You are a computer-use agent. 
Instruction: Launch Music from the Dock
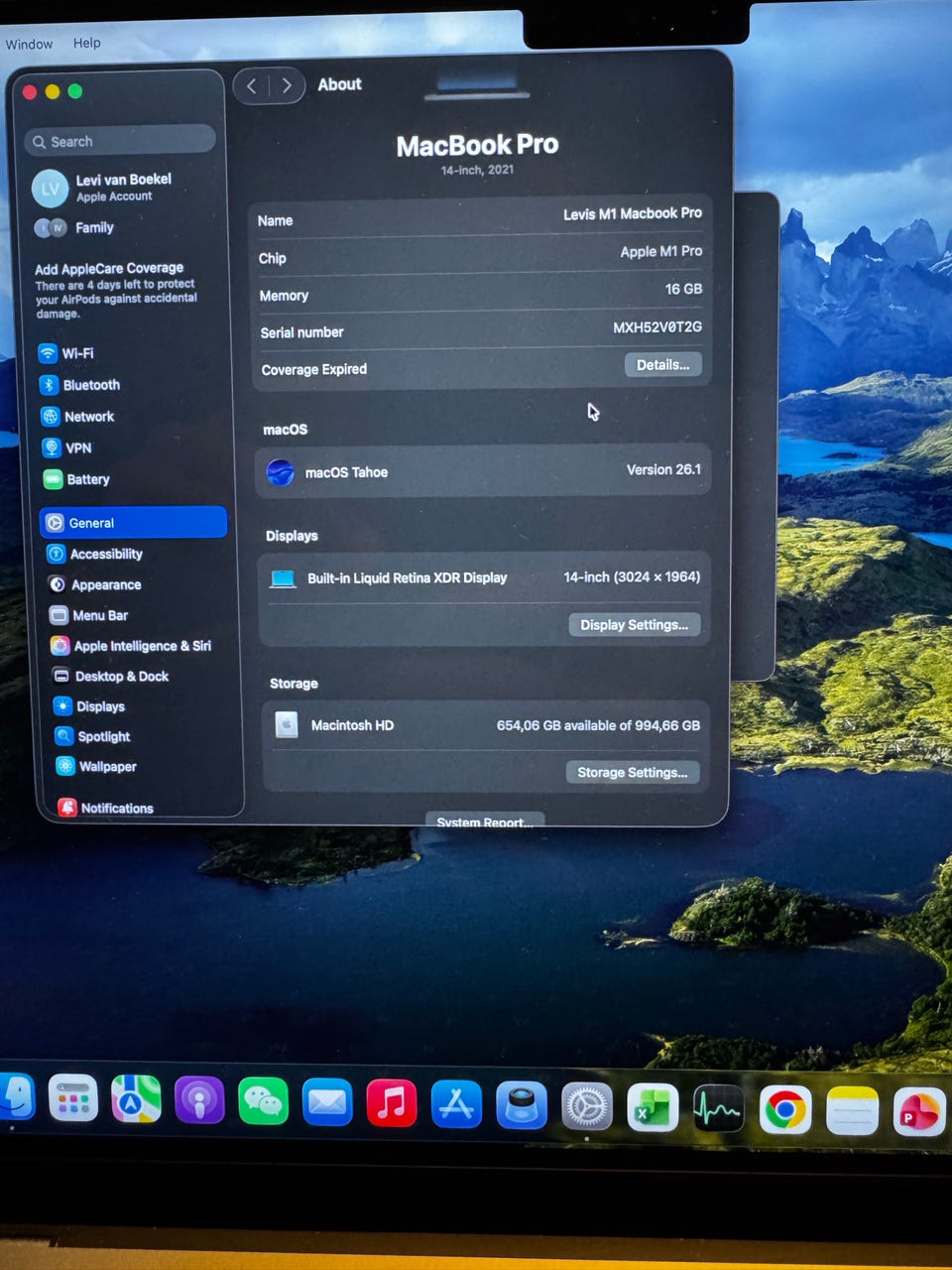coord(392,1103)
